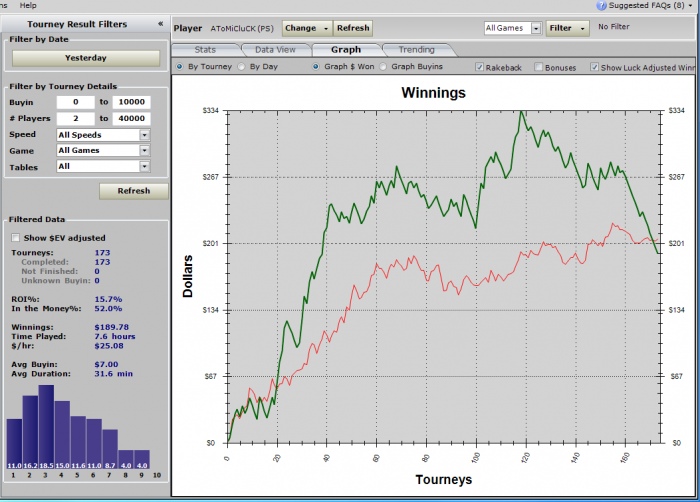Click the In the Money% value 52.0%

click(x=108, y=309)
